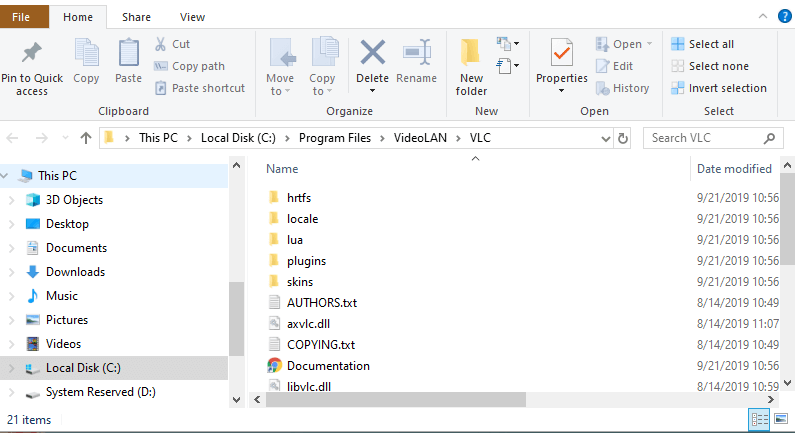Select the hrtfs folder

click(299, 198)
